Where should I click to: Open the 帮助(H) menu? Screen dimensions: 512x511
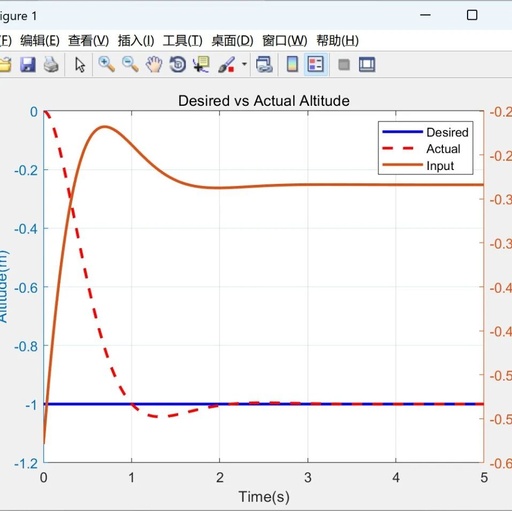tap(337, 41)
